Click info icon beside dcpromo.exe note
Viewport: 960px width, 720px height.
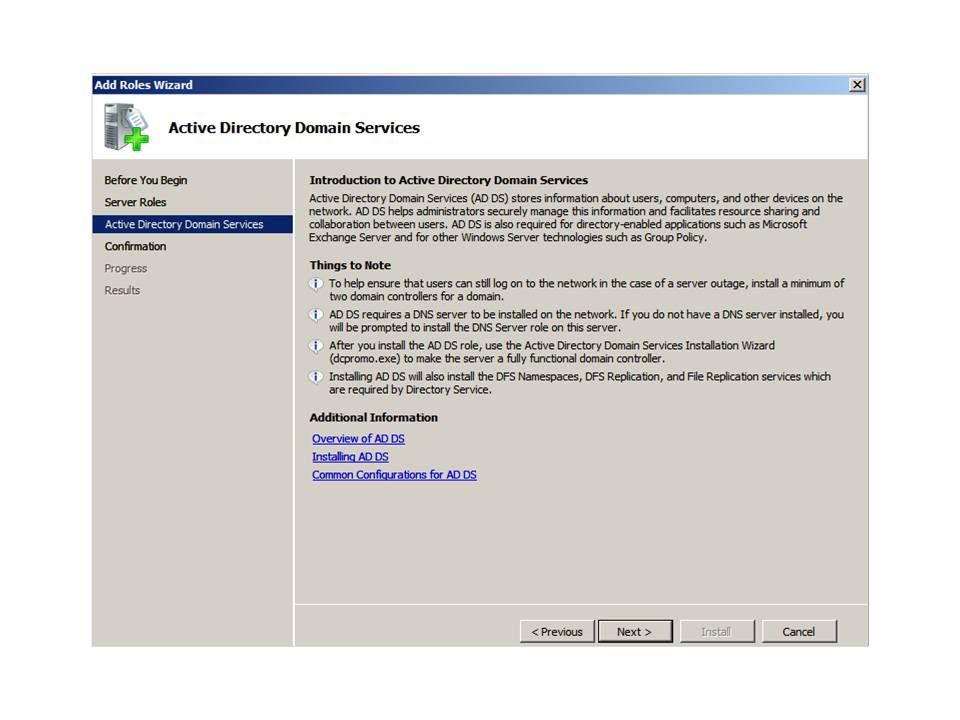(x=315, y=346)
